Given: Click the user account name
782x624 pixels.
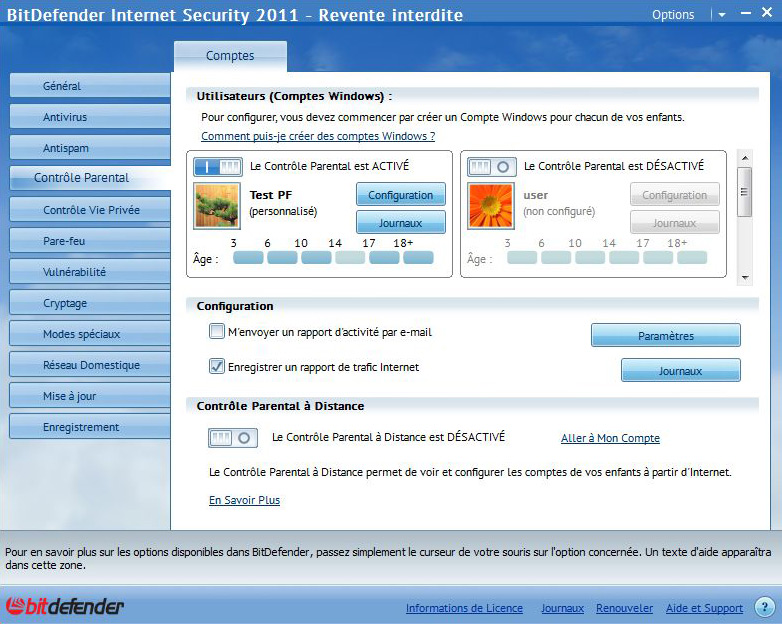Looking at the screenshot, I should tap(536, 195).
